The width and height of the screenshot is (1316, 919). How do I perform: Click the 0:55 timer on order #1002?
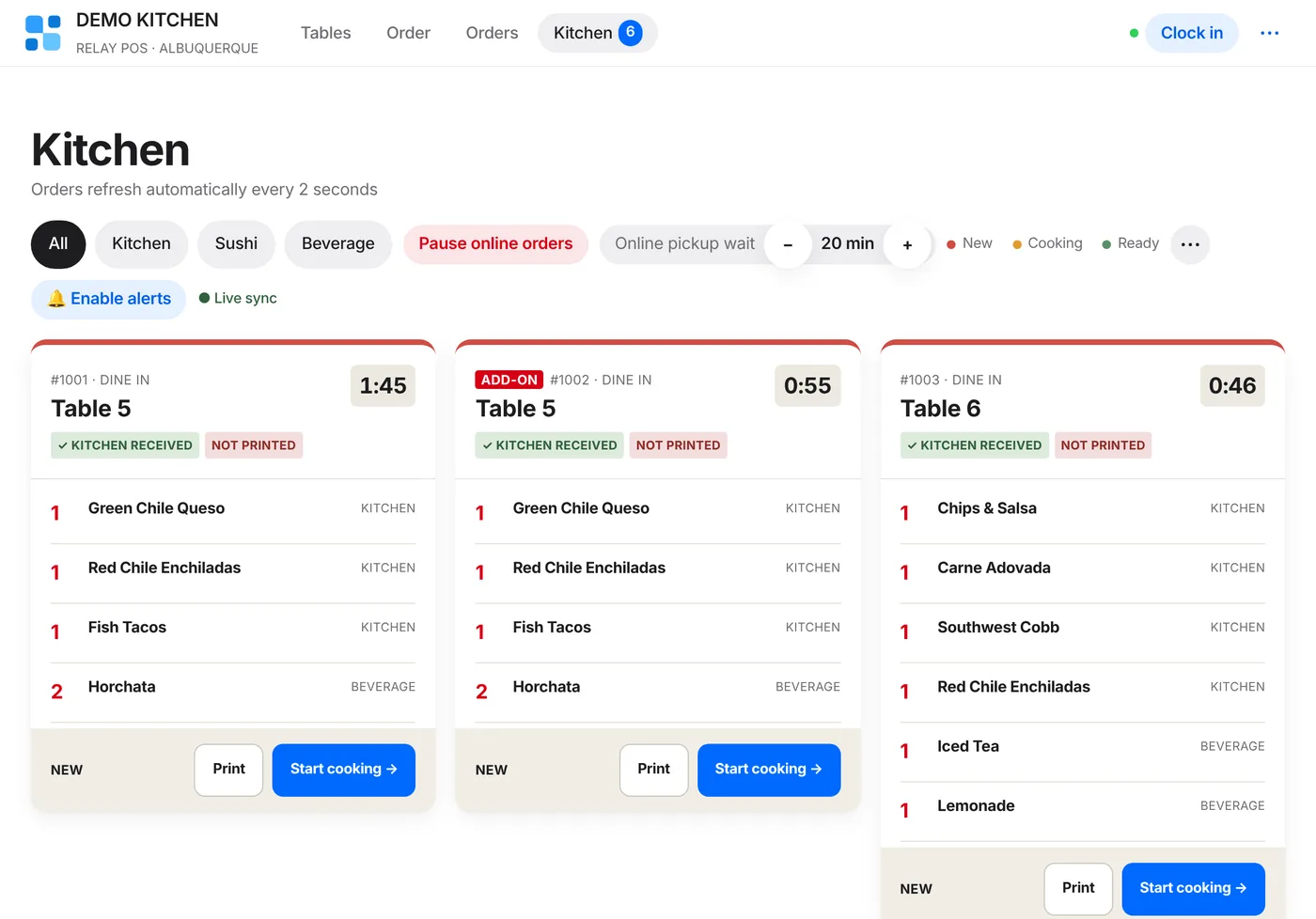pyautogui.click(x=807, y=386)
